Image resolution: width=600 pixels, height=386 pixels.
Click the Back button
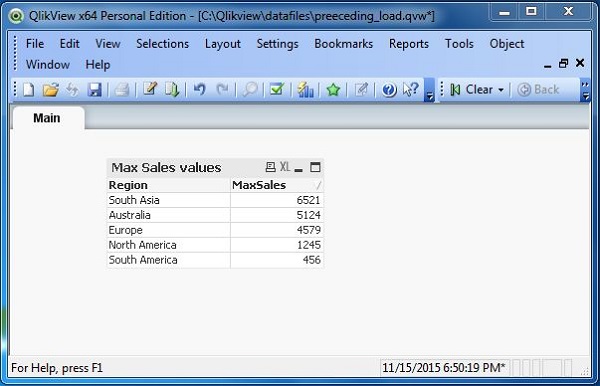[x=538, y=90]
